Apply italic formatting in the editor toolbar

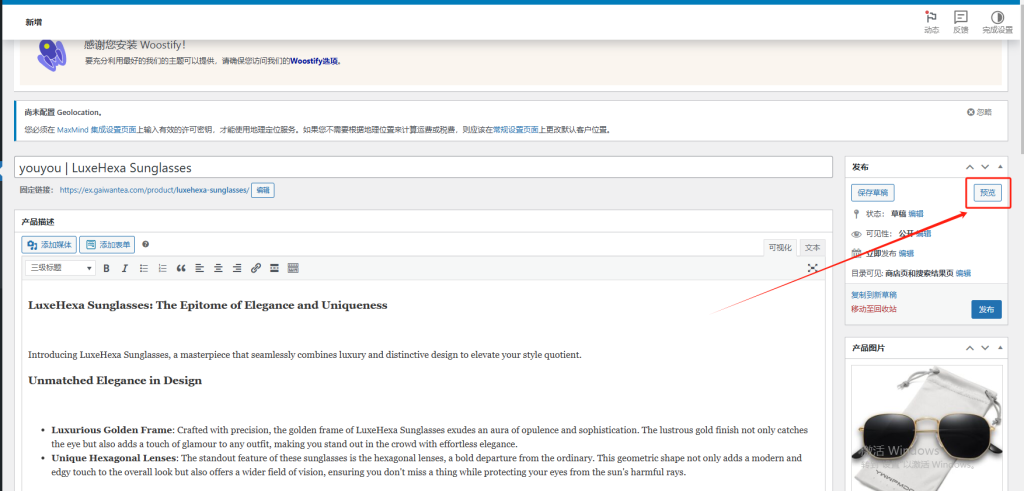tap(124, 268)
